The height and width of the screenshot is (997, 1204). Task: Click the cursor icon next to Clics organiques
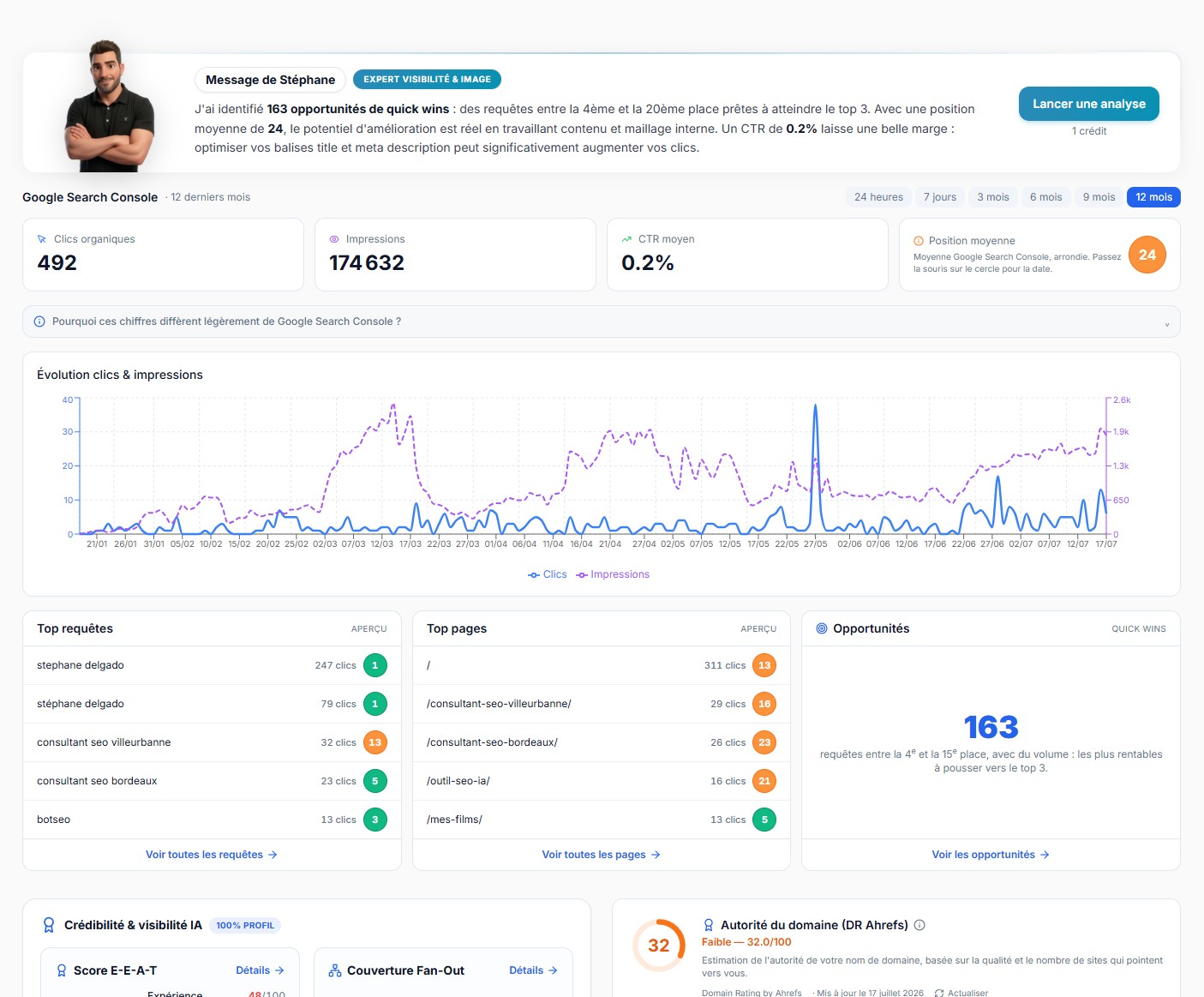42,239
